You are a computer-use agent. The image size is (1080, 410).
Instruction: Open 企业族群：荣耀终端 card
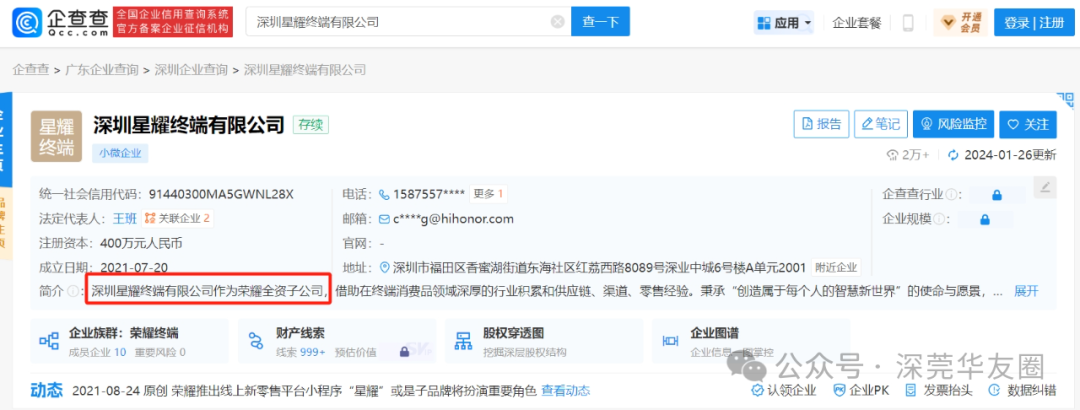130,341
